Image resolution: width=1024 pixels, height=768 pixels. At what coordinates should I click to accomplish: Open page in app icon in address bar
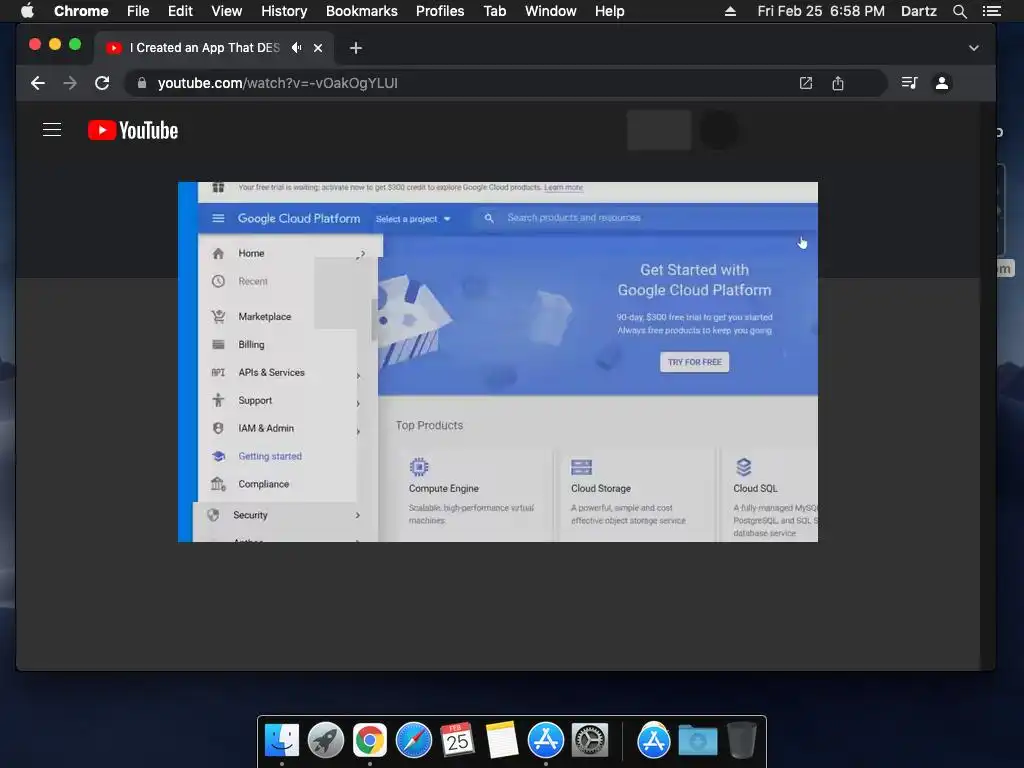point(806,83)
